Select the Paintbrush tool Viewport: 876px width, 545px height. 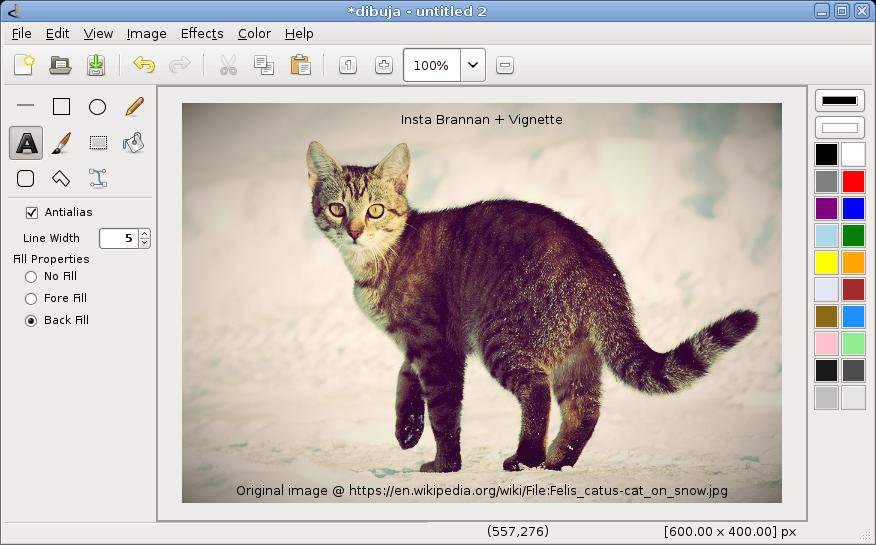[x=61, y=143]
